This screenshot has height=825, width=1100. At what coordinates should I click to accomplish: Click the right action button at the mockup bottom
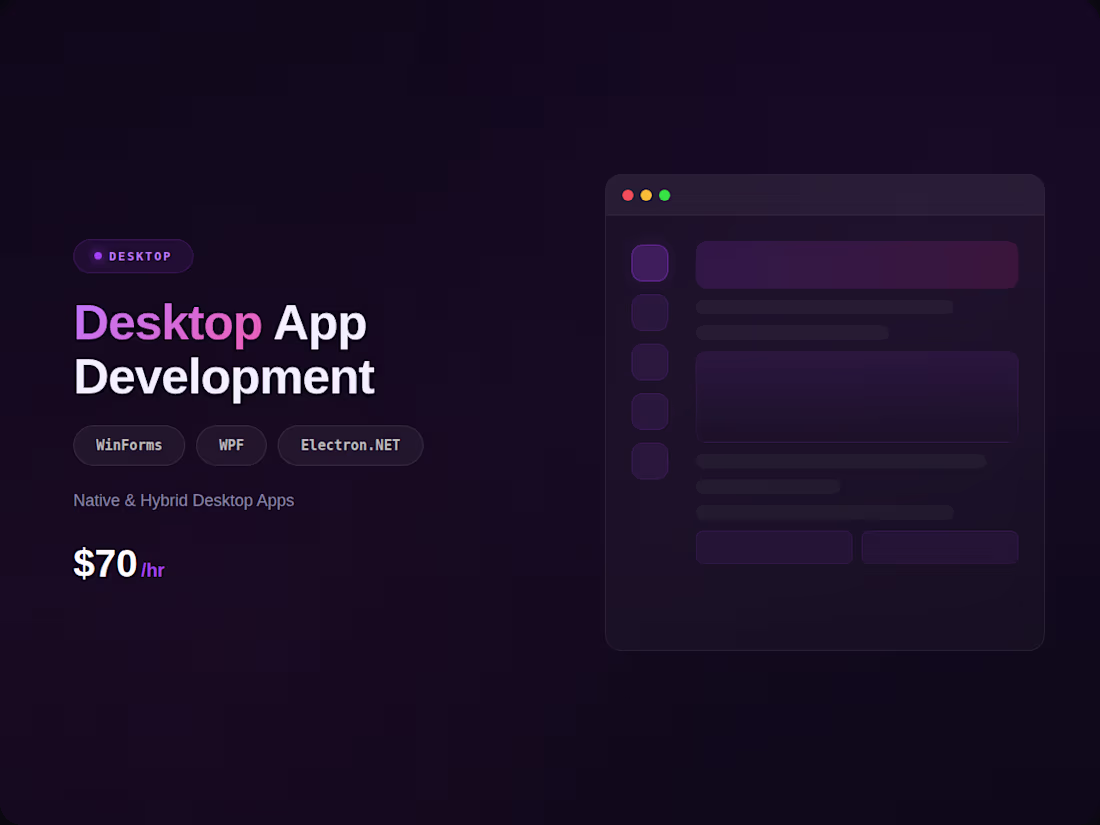pos(939,547)
